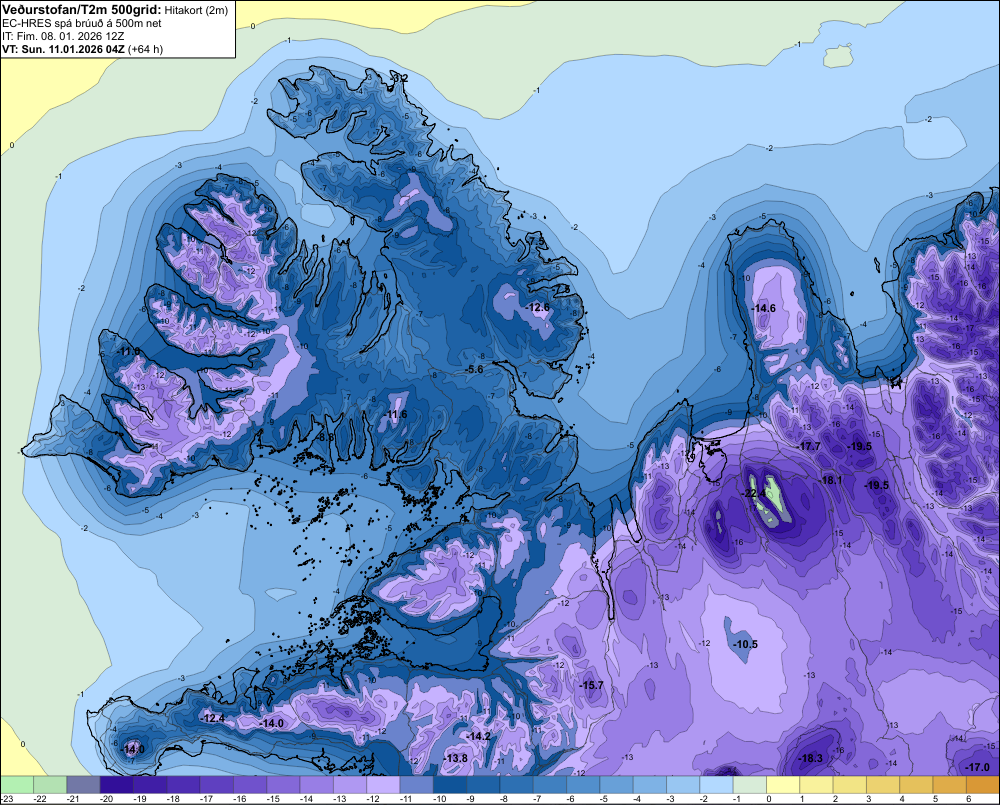Select the -11.6 temperature value
1000x805 pixels.
tap(395, 415)
